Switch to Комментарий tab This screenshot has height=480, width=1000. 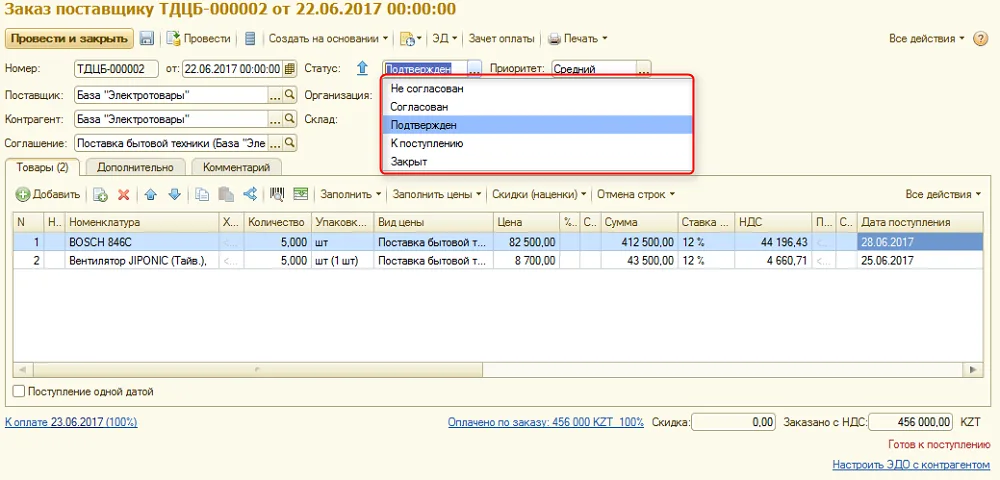(x=236, y=167)
